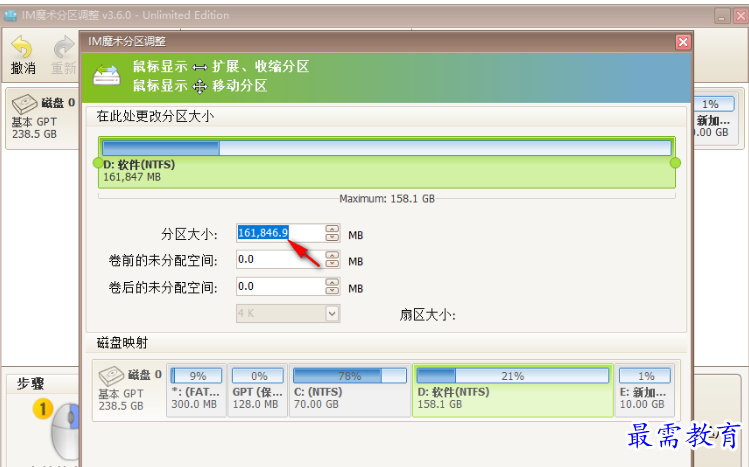Click the 161,847 MB size text

point(132,177)
